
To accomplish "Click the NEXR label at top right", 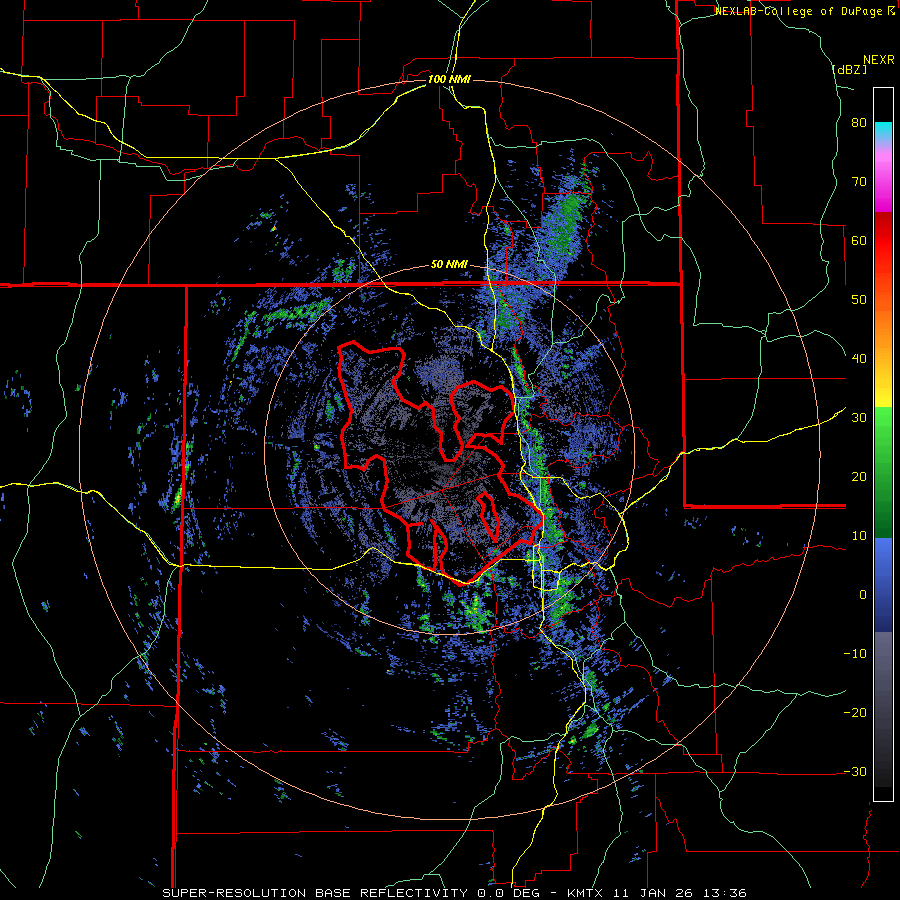I will click(878, 60).
